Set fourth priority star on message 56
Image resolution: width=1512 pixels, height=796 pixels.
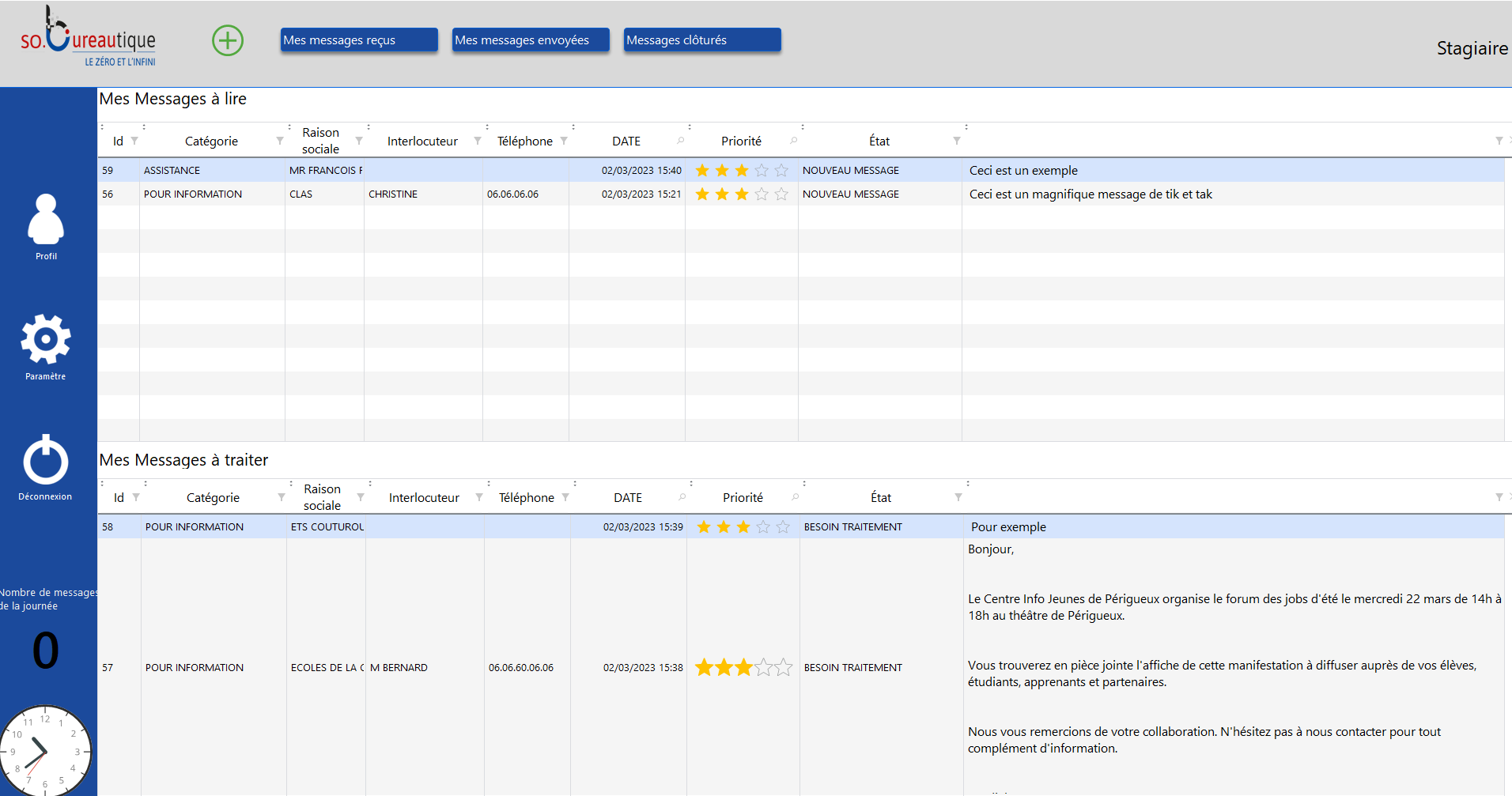tap(762, 194)
